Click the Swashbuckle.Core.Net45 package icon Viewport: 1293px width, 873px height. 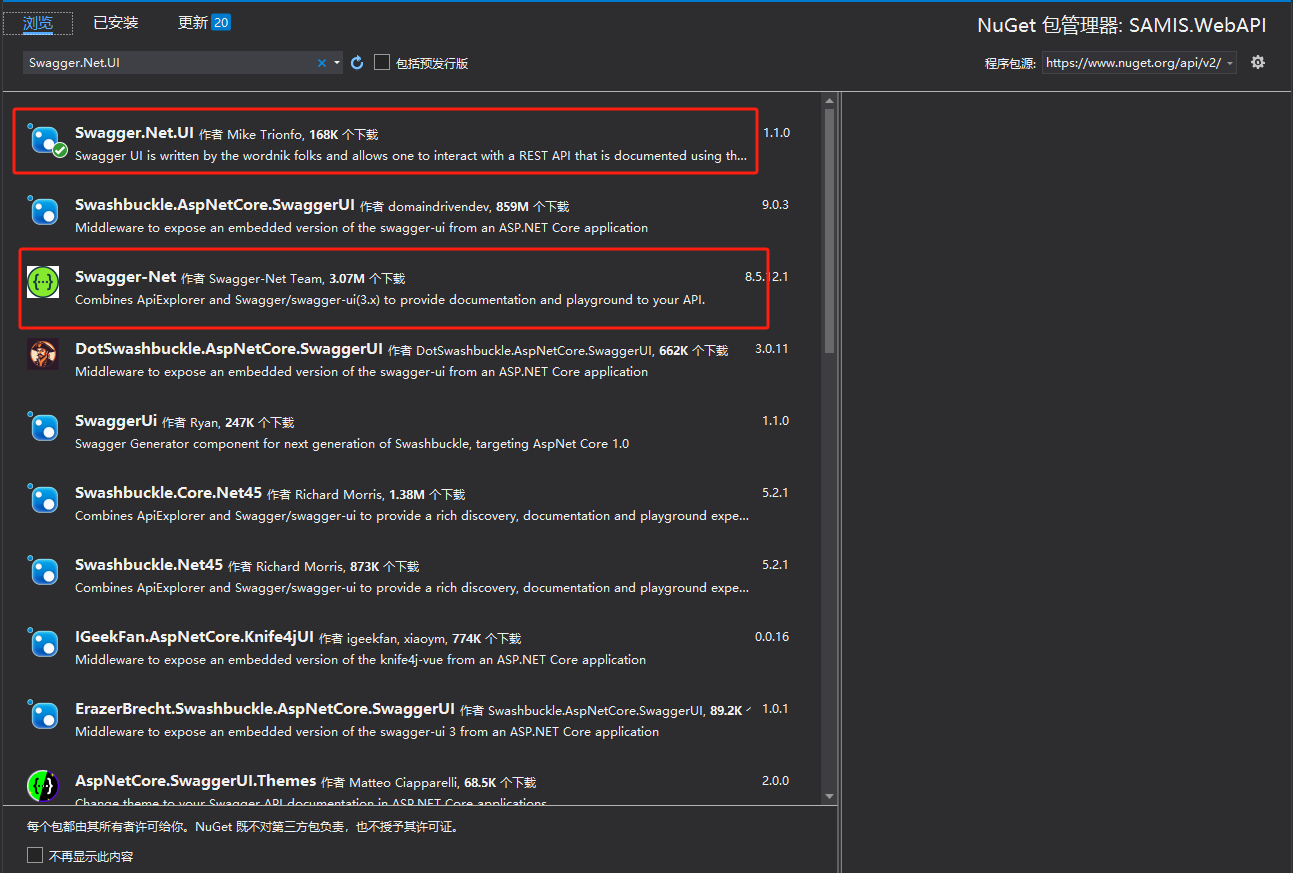click(x=43, y=499)
